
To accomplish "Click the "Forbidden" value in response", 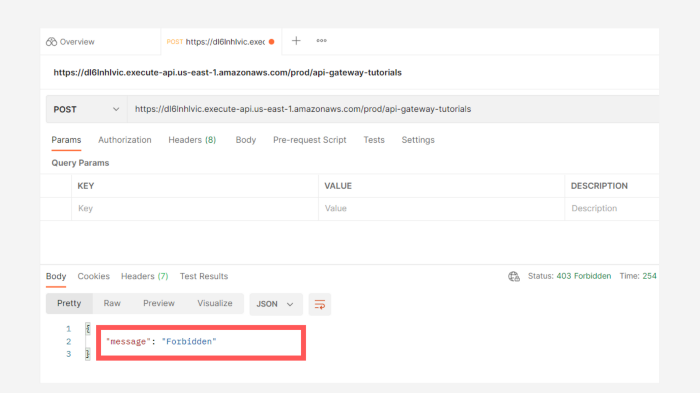I will click(x=189, y=342).
